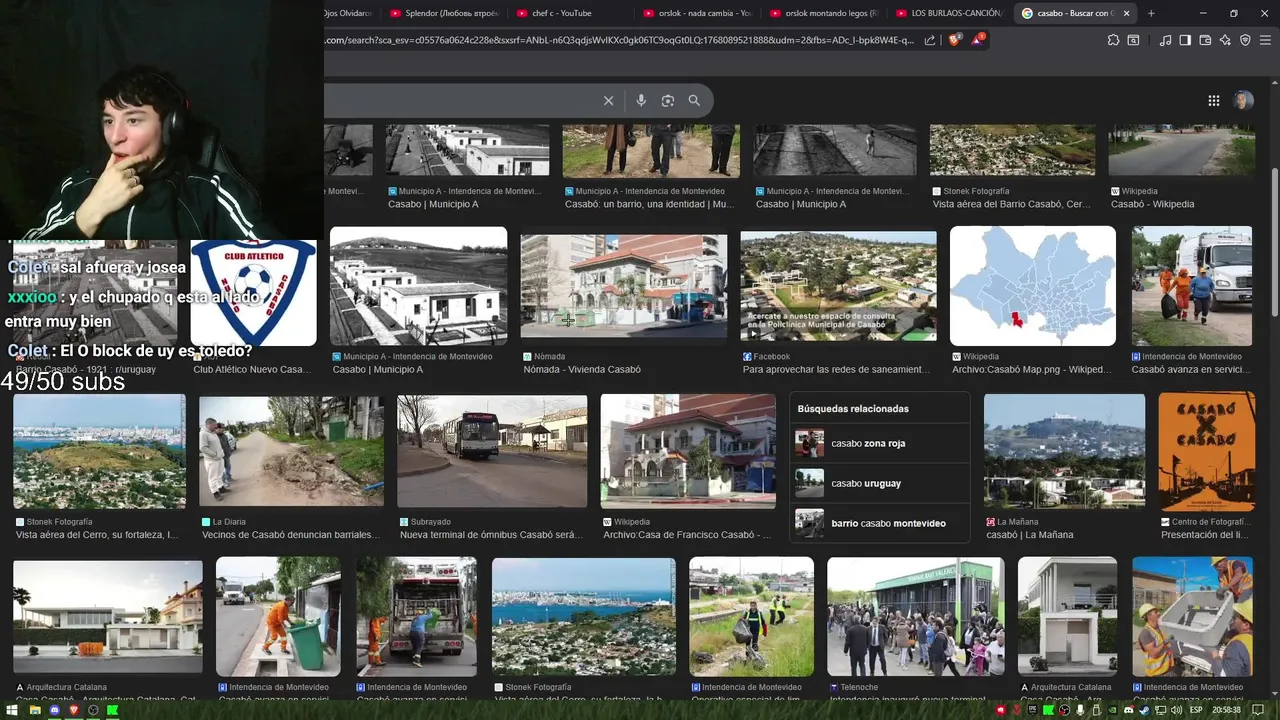
Task: Switch to orslok nada cambia tab
Action: pyautogui.click(x=697, y=13)
